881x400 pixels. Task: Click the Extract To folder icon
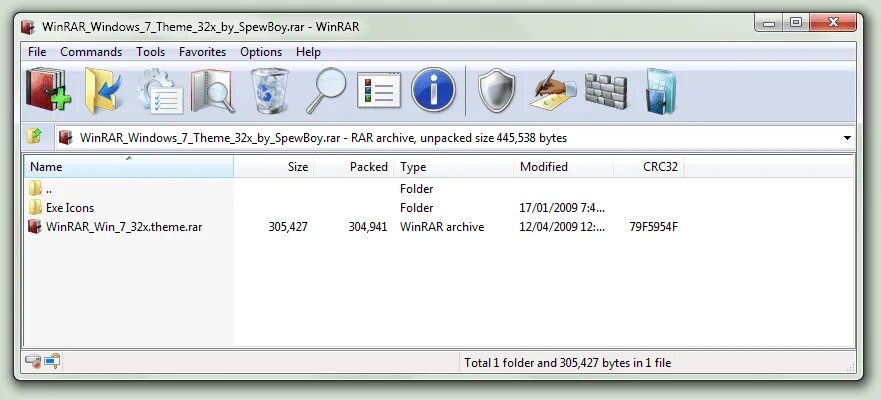point(103,90)
